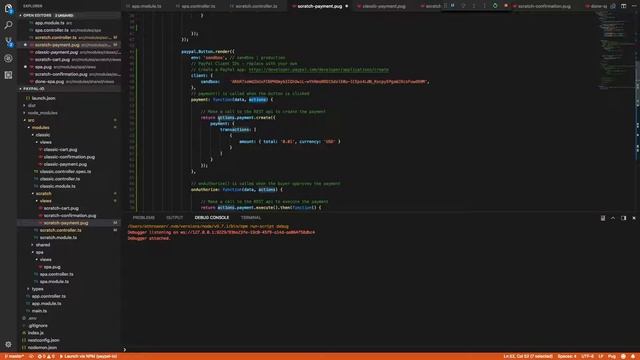The height and width of the screenshot is (360, 640).
Task: Click the feedback smiley in status bar
Action: pyautogui.click(x=623, y=356)
